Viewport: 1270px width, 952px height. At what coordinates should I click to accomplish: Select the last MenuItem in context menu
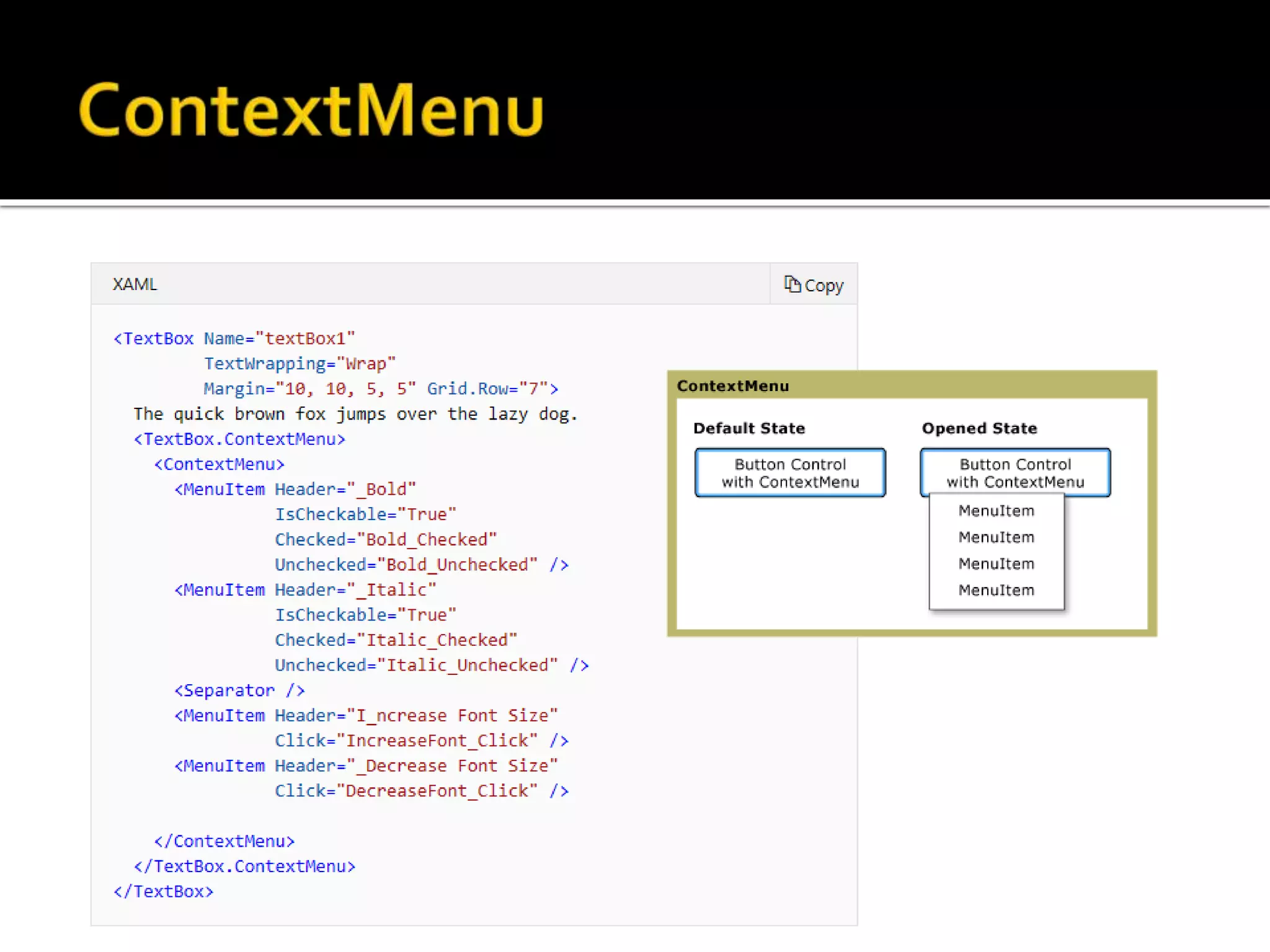[996, 590]
